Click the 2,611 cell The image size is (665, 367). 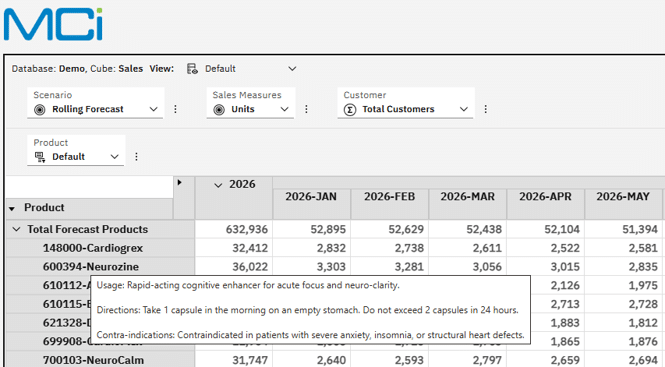[468, 248]
